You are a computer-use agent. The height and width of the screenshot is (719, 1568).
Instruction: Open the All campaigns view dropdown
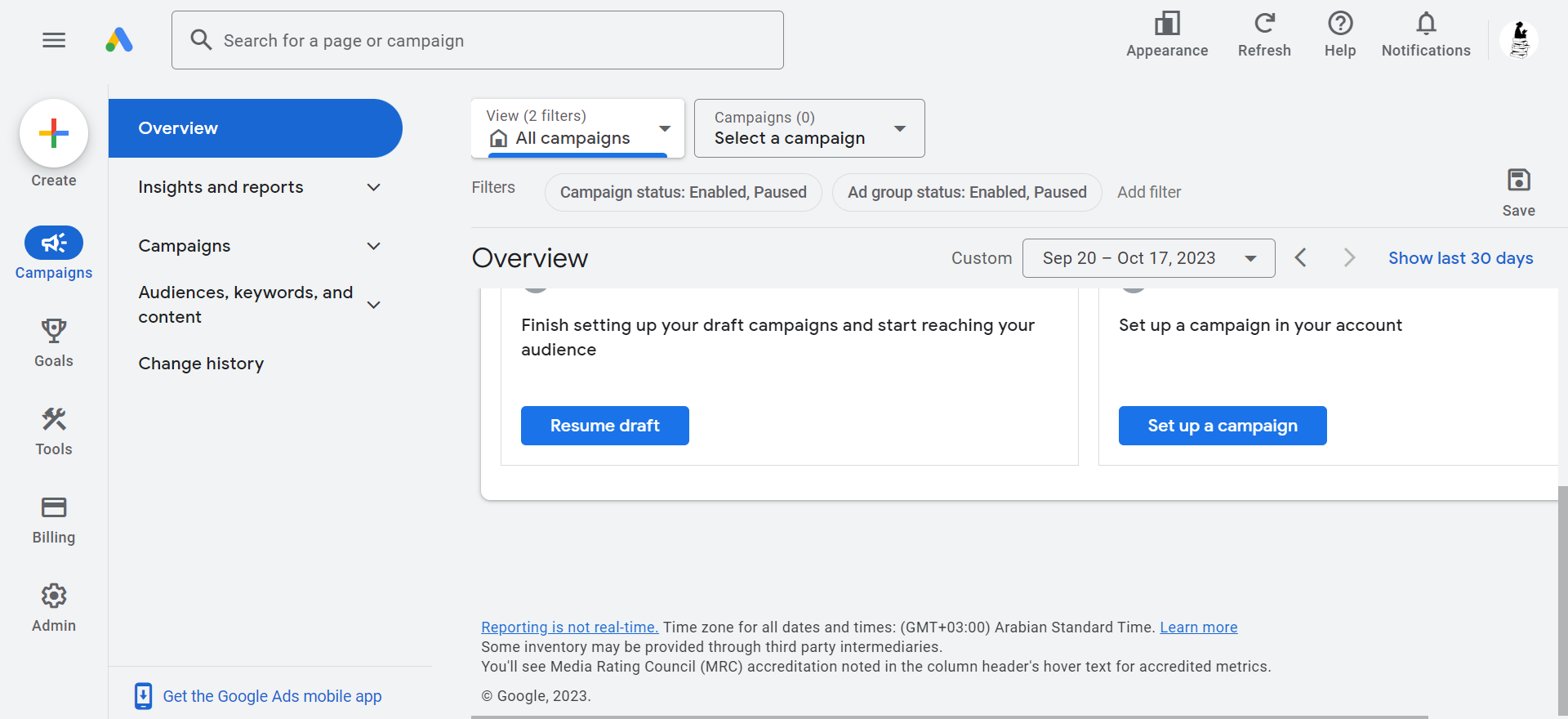click(x=577, y=128)
